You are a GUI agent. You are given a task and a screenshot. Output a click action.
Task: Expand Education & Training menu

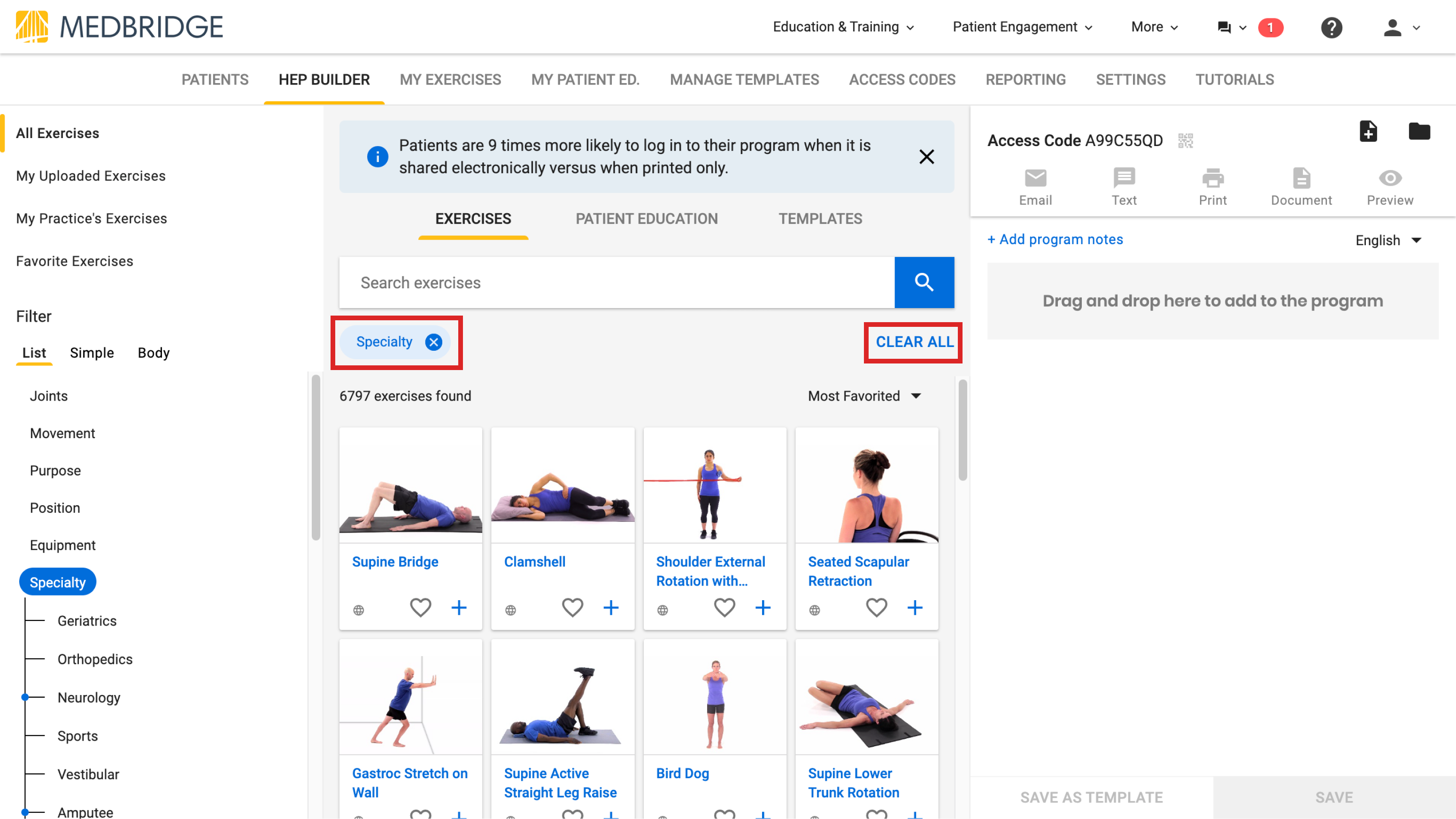tap(843, 27)
